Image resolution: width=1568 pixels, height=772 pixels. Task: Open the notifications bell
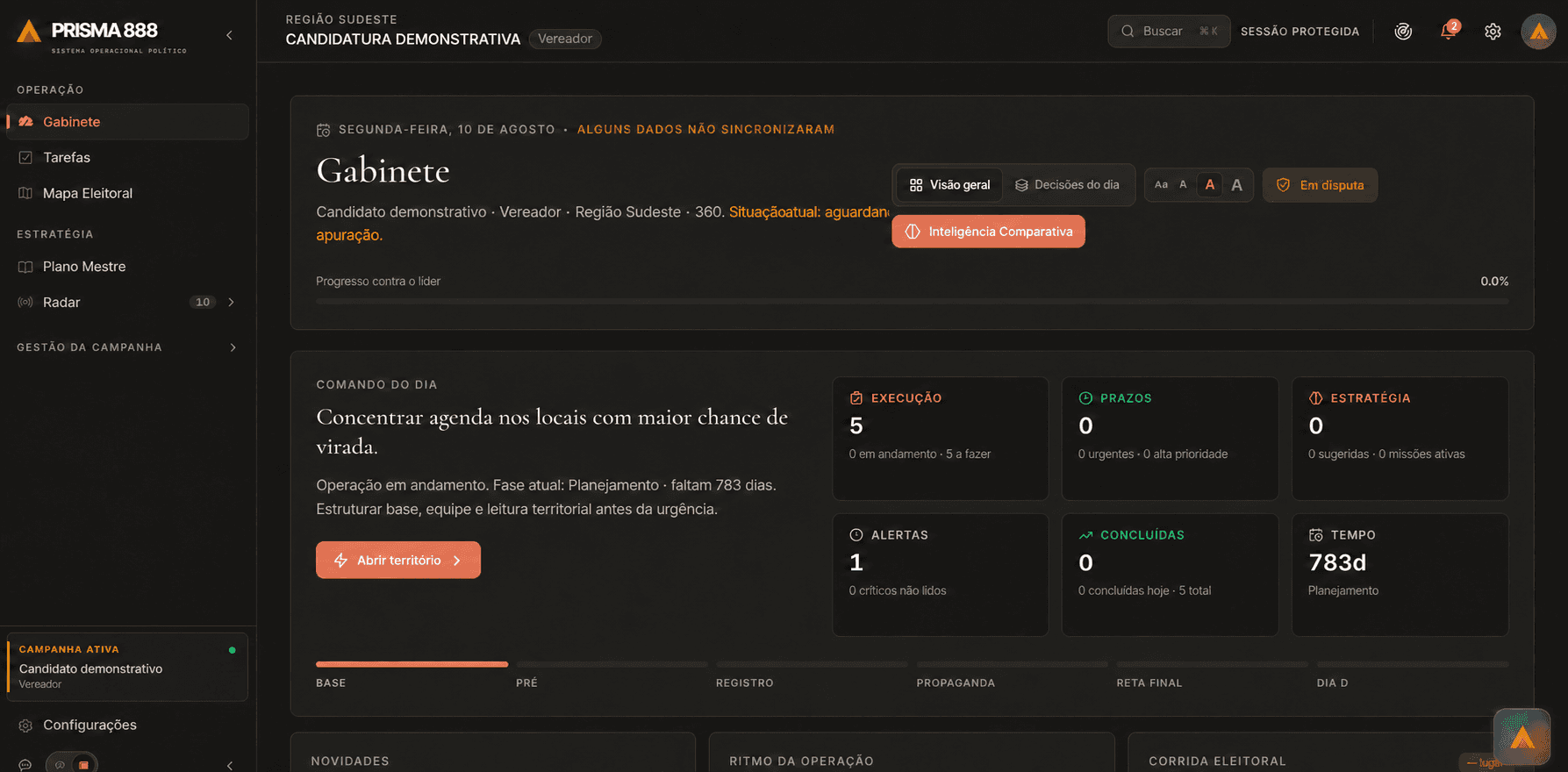point(1448,32)
